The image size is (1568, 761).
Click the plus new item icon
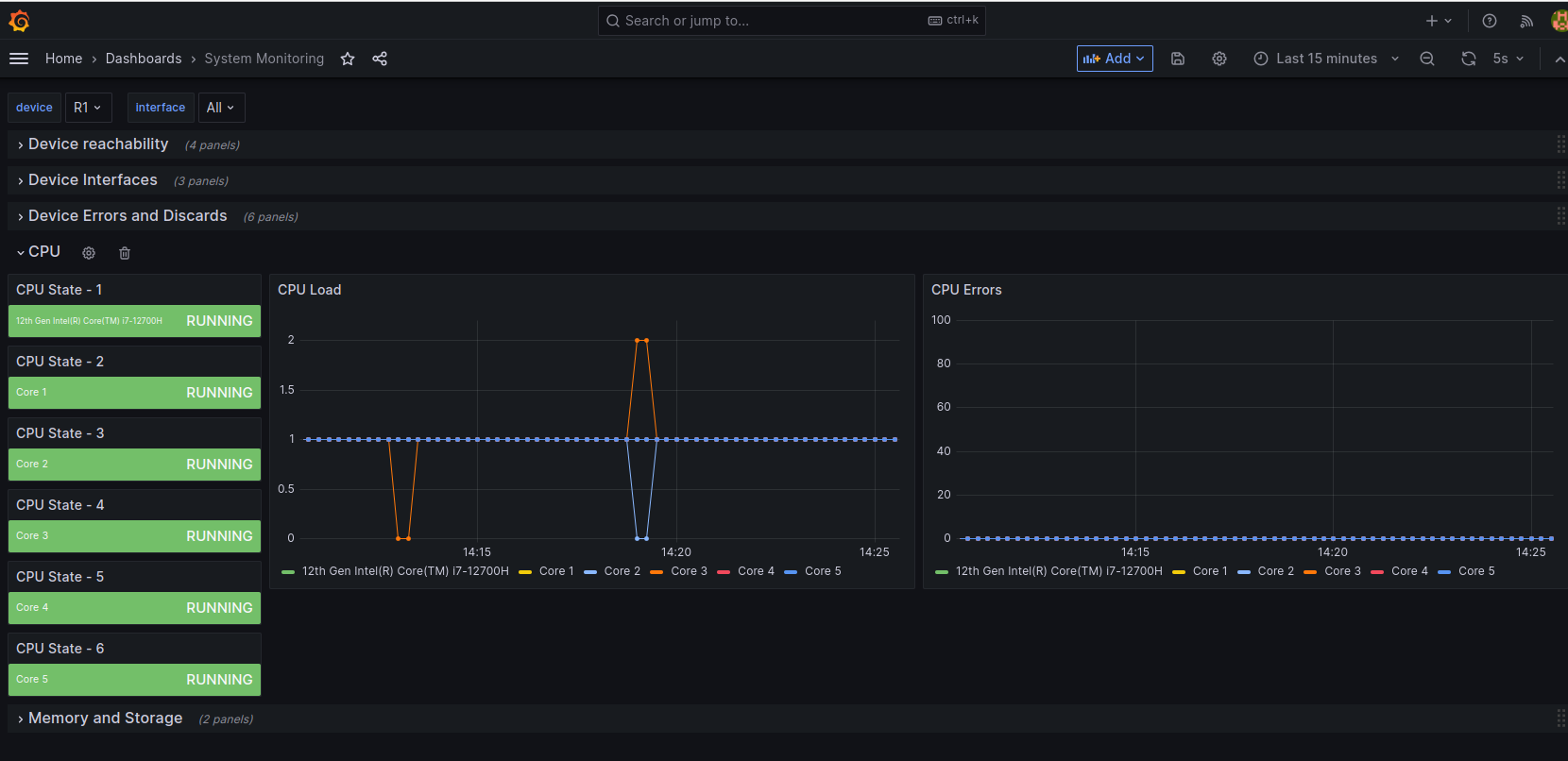pyautogui.click(x=1439, y=21)
